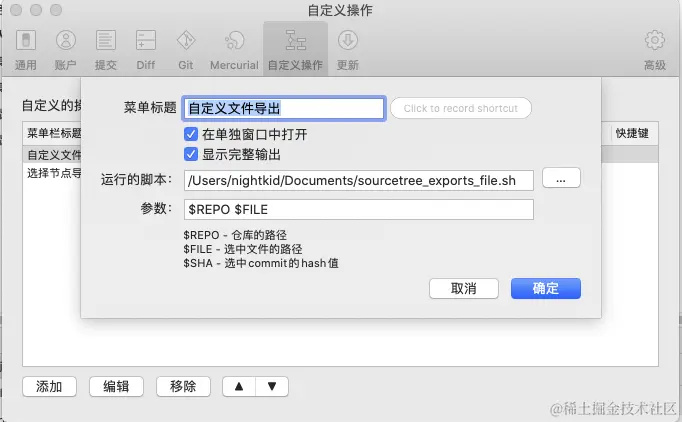Click the 编辑 edit button
Image resolution: width=682 pixels, height=422 pixels.
pos(116,386)
